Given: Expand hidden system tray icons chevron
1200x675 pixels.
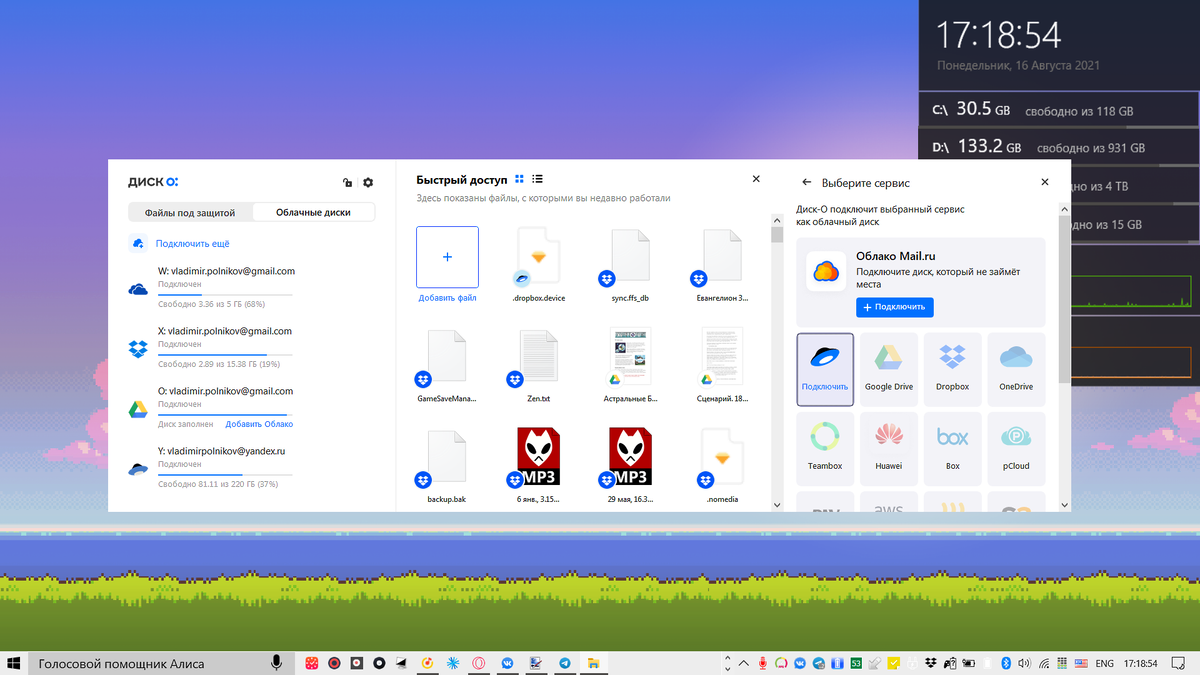Looking at the screenshot, I should click(742, 663).
